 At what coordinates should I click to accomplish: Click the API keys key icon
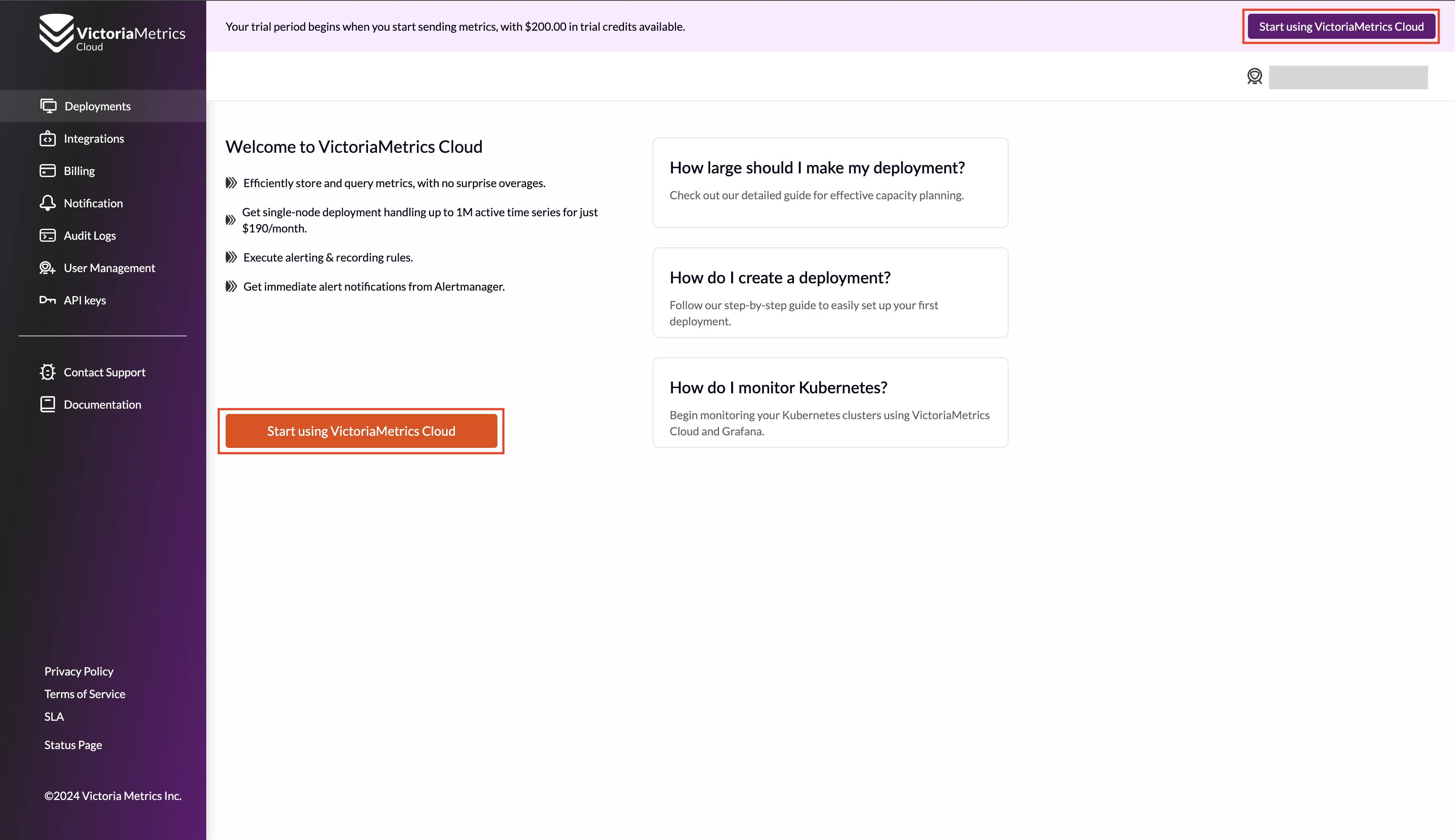pos(48,300)
